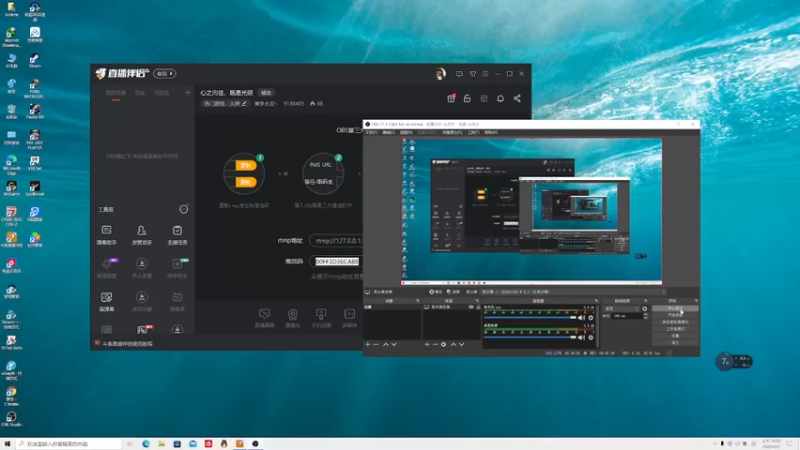The image size is (800, 450).
Task: Click the add scene plus button in OBS
Action: (367, 344)
